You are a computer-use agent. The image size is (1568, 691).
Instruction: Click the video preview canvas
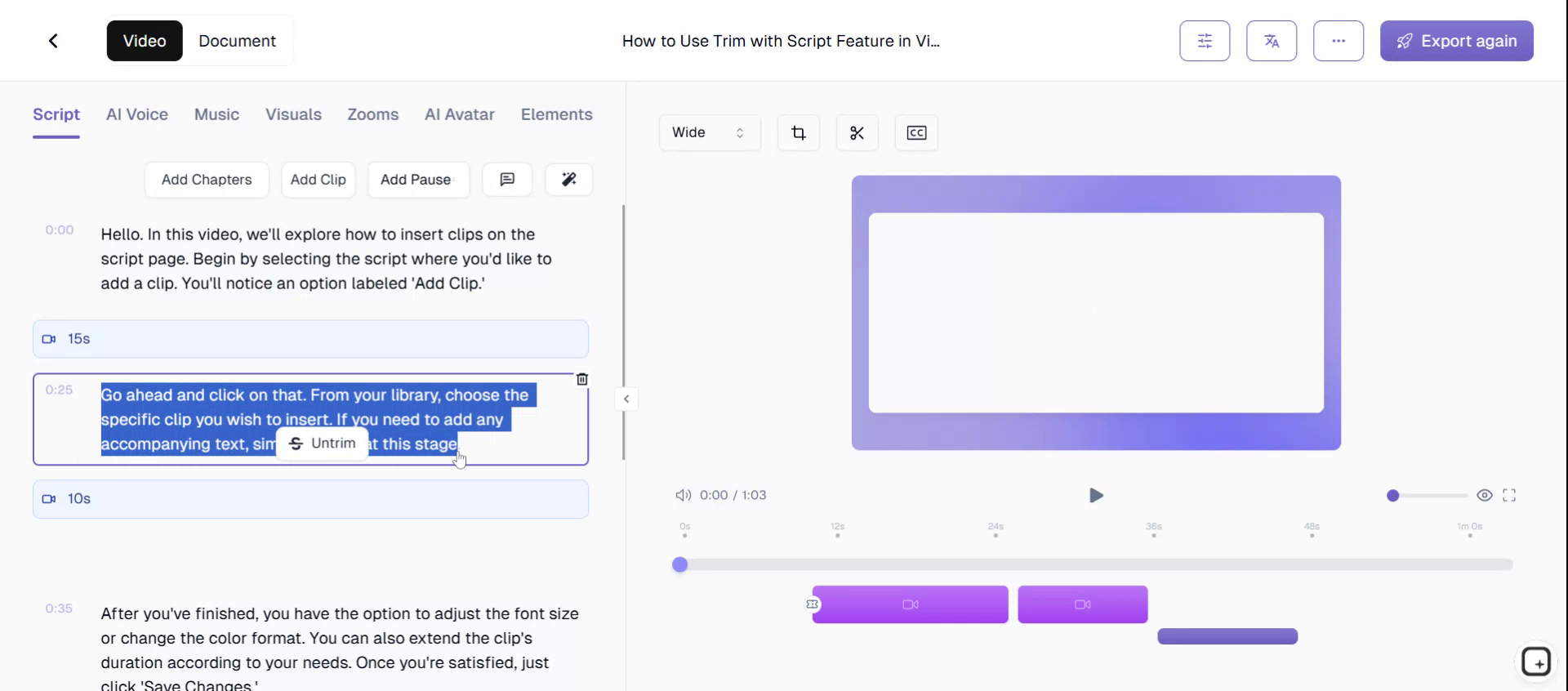pyautogui.click(x=1096, y=313)
